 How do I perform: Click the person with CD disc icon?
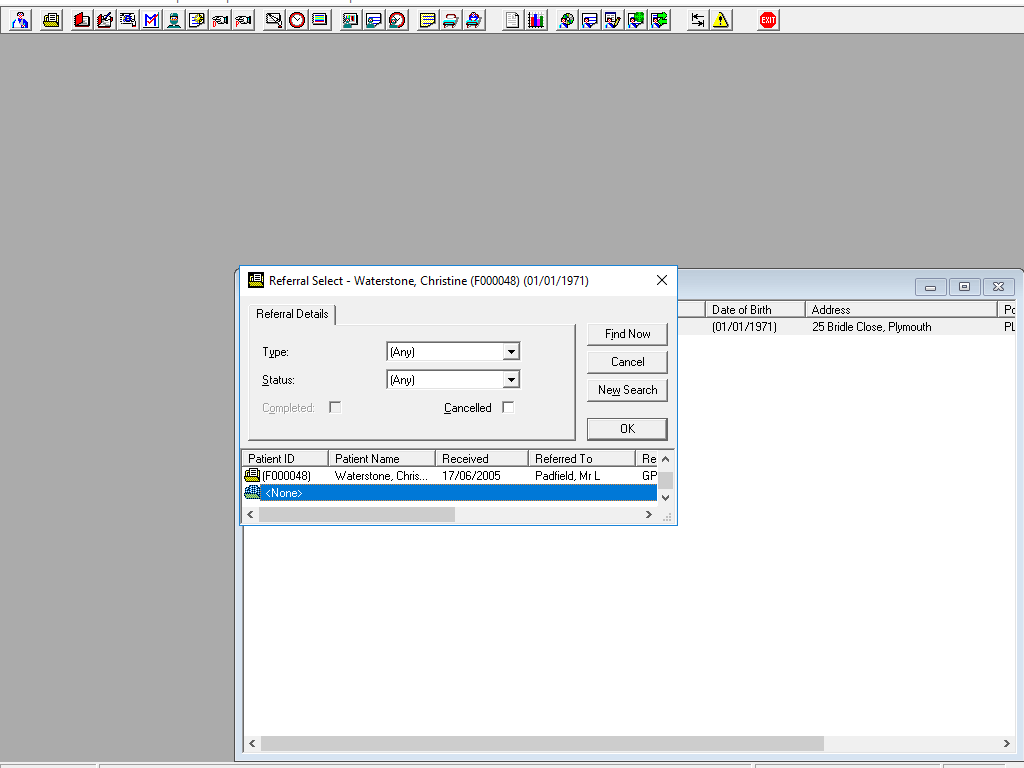[567, 20]
